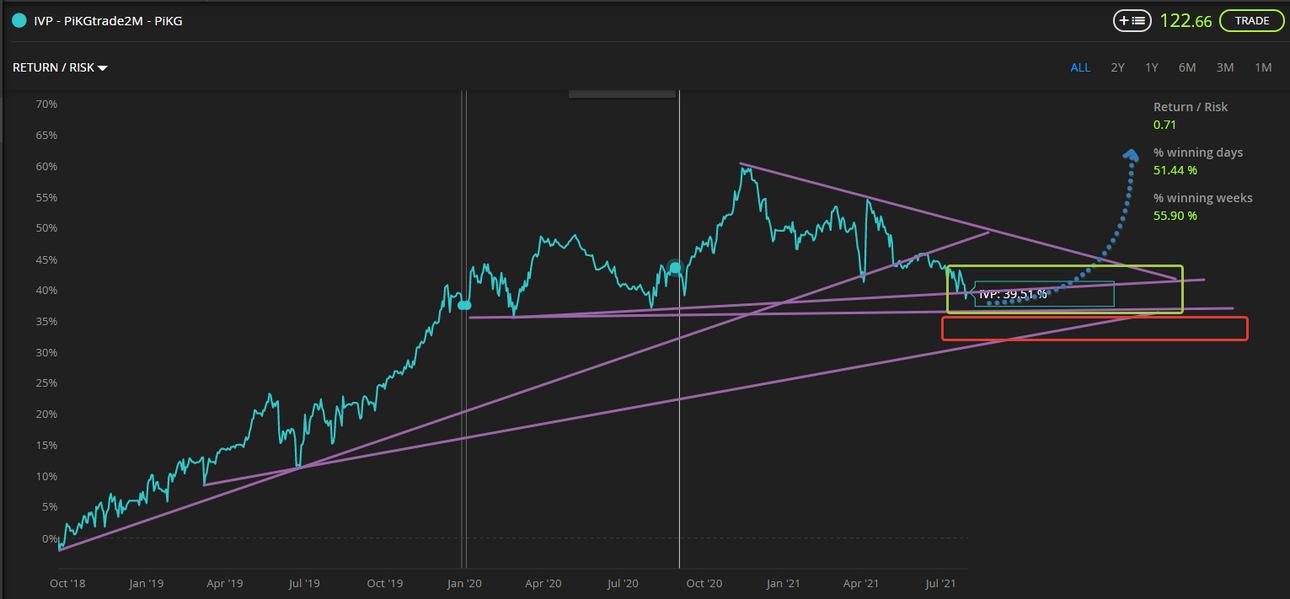Click the blue dotted arrow head

coord(1130,154)
